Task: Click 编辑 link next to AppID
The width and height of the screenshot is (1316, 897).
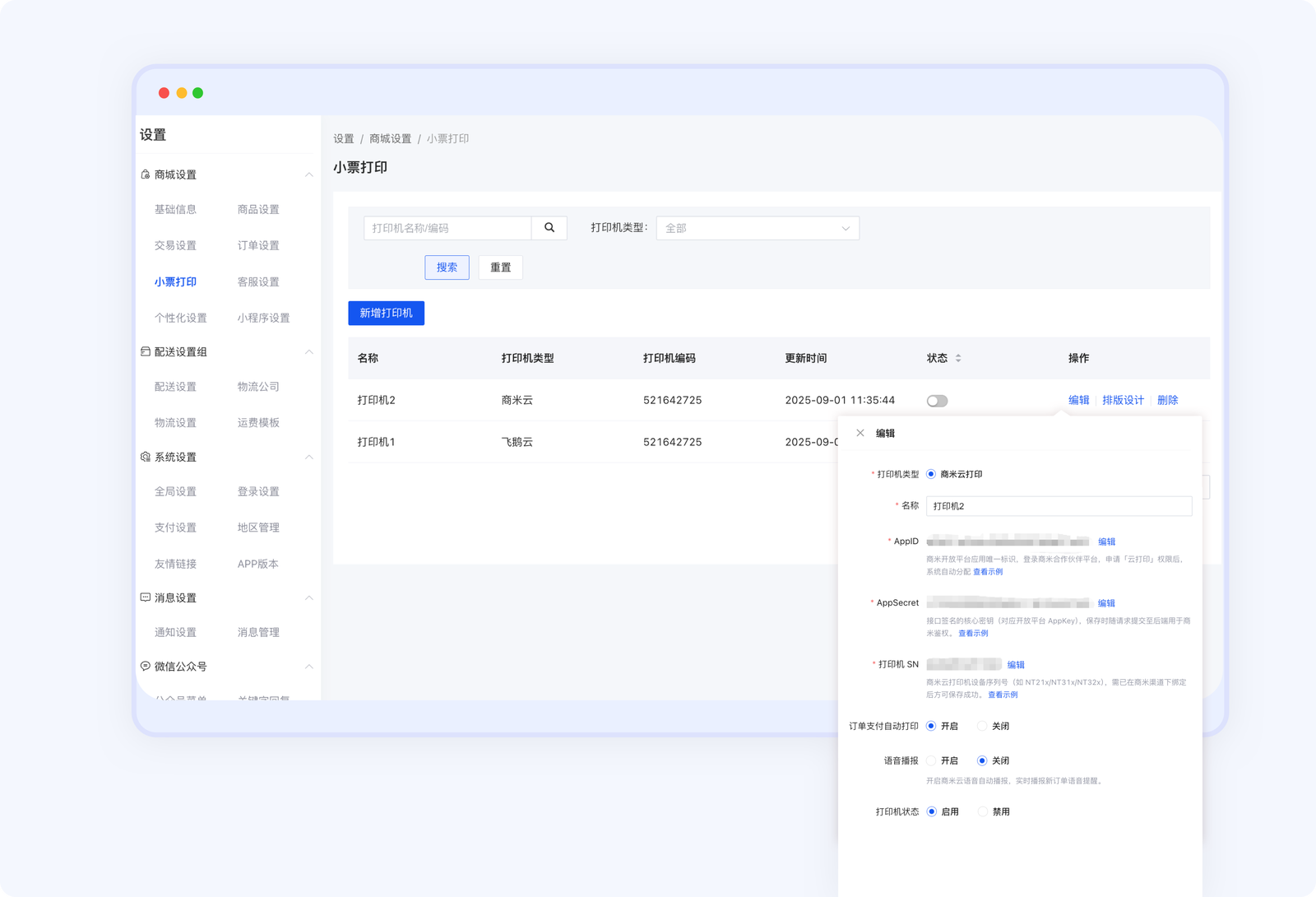Action: pos(1106,541)
